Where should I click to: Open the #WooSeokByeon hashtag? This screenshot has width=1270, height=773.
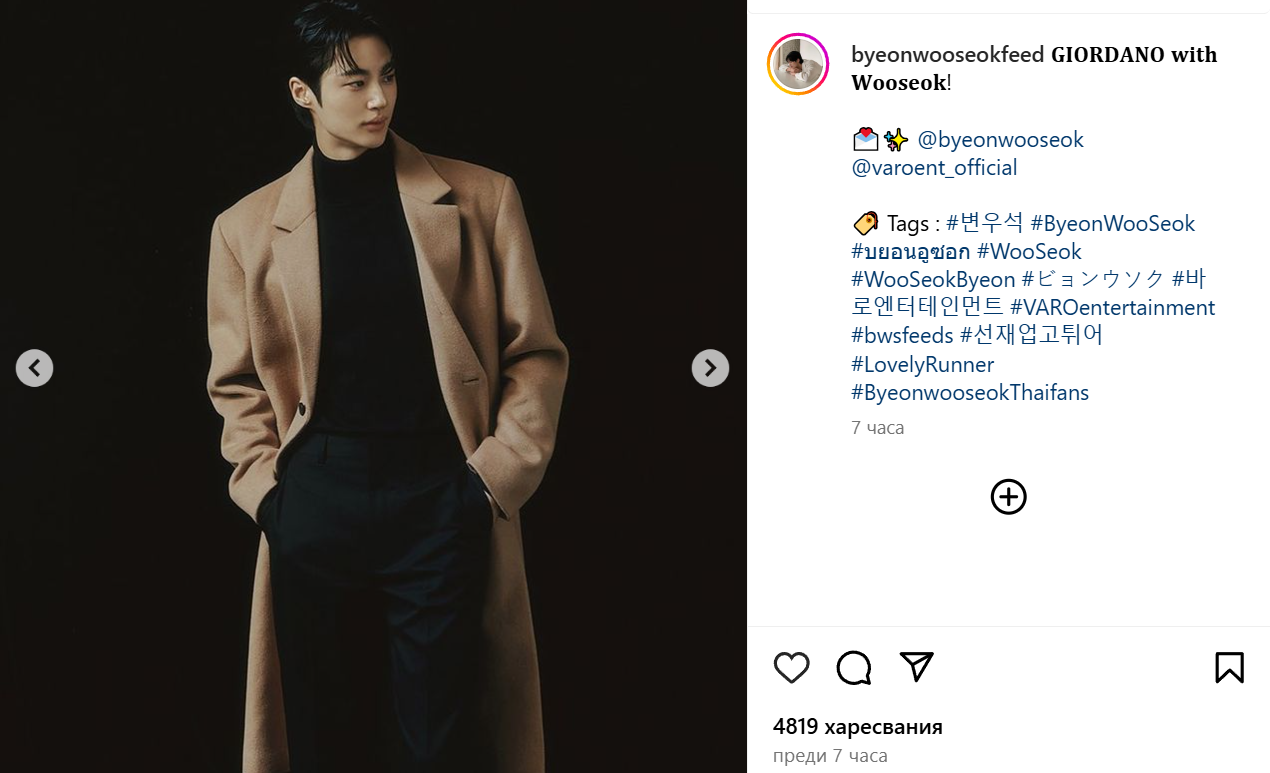point(933,280)
